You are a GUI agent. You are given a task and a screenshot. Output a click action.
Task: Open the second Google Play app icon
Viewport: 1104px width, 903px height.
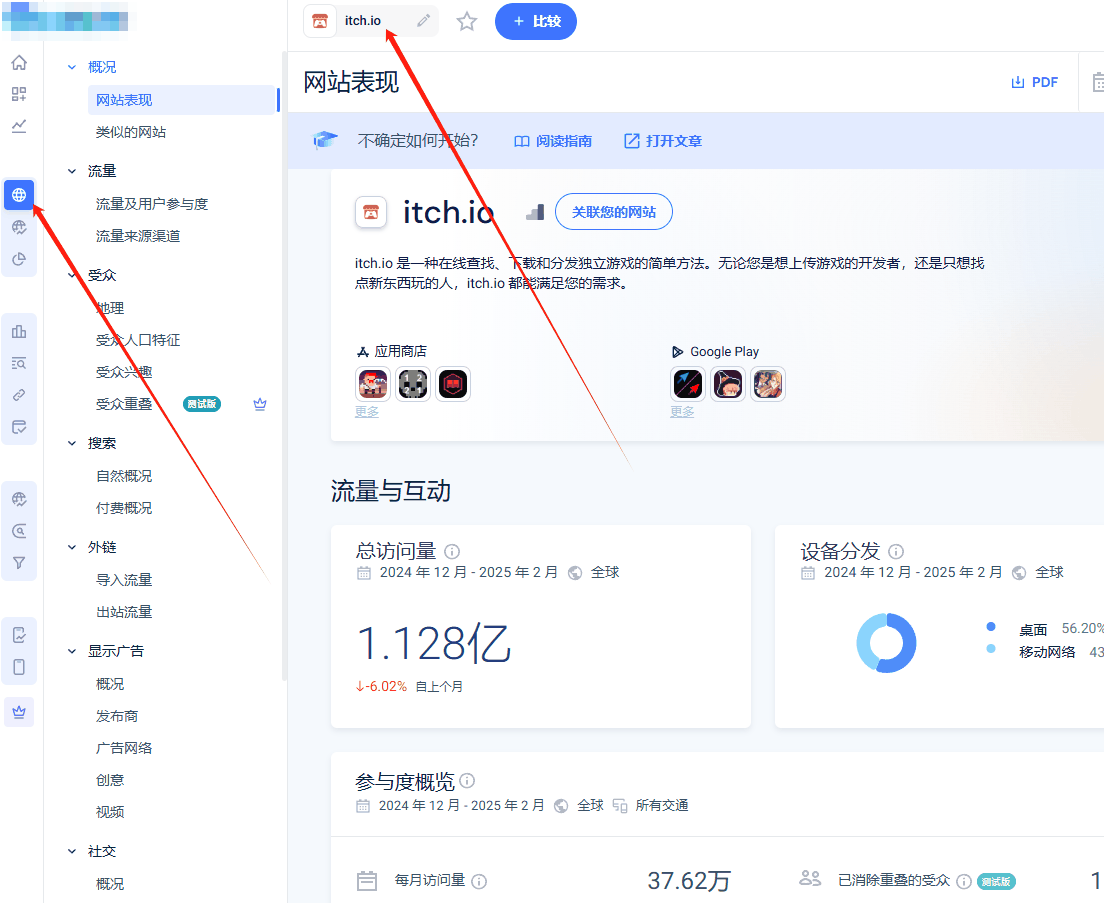728,384
